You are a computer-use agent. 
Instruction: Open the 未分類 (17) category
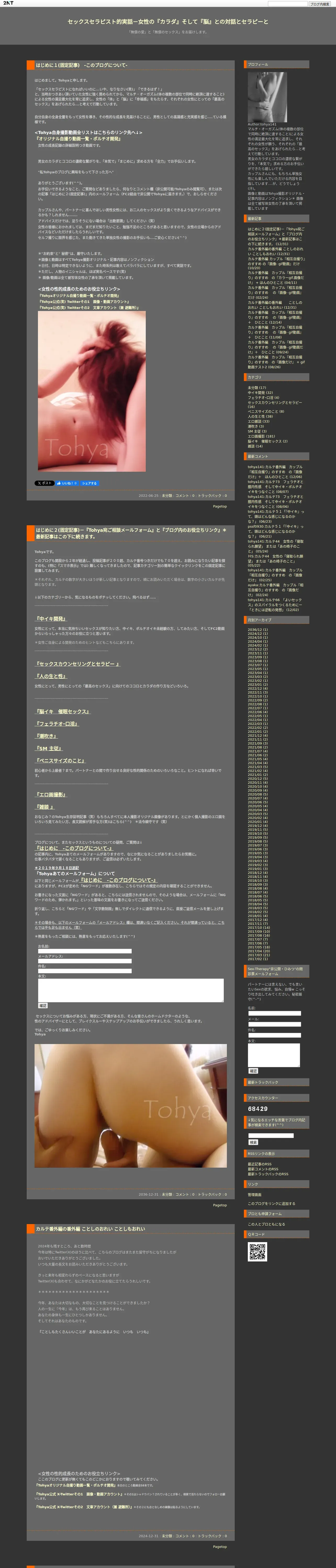pyautogui.click(x=257, y=388)
